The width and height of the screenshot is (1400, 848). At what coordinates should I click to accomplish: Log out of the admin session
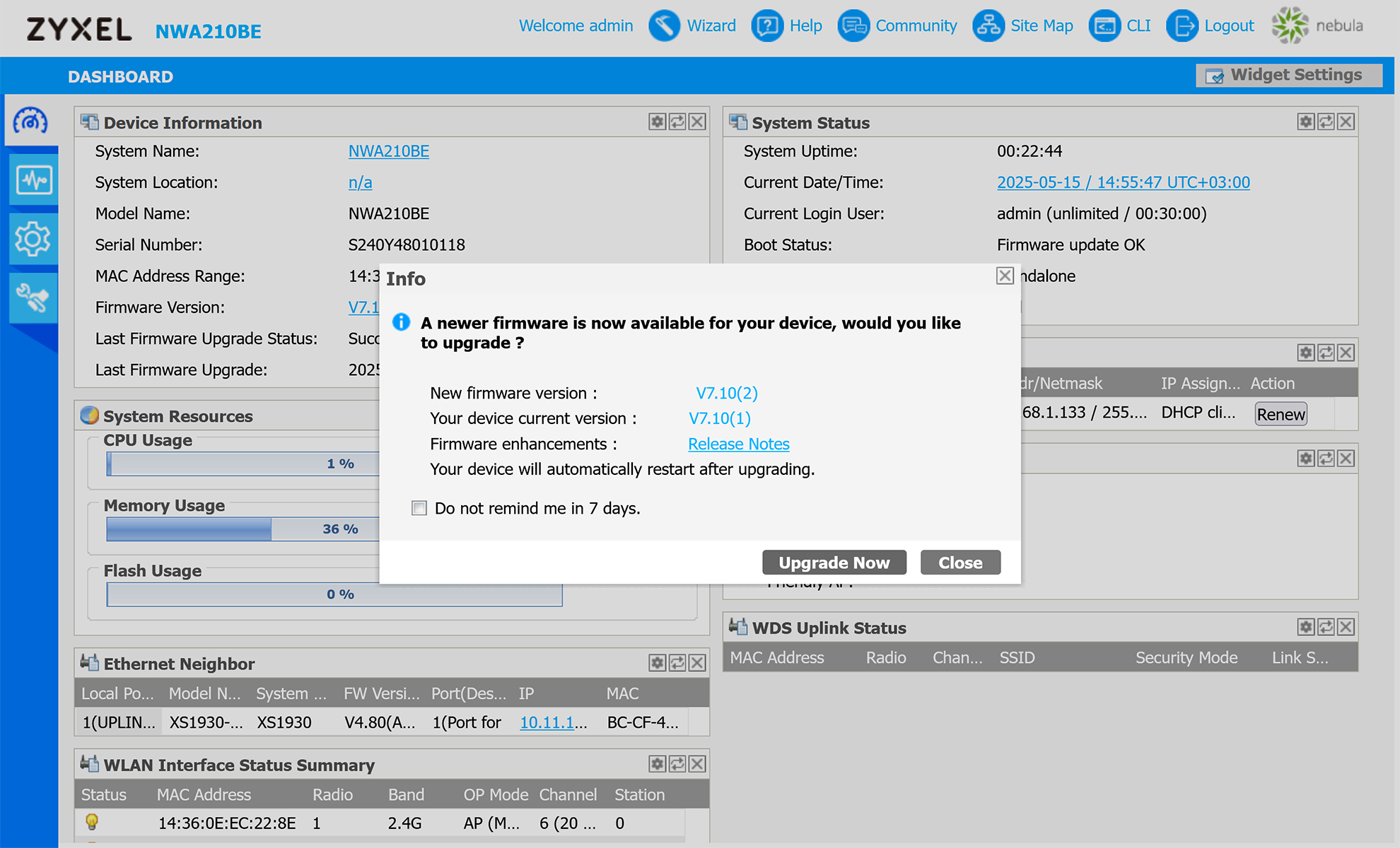point(1210,26)
